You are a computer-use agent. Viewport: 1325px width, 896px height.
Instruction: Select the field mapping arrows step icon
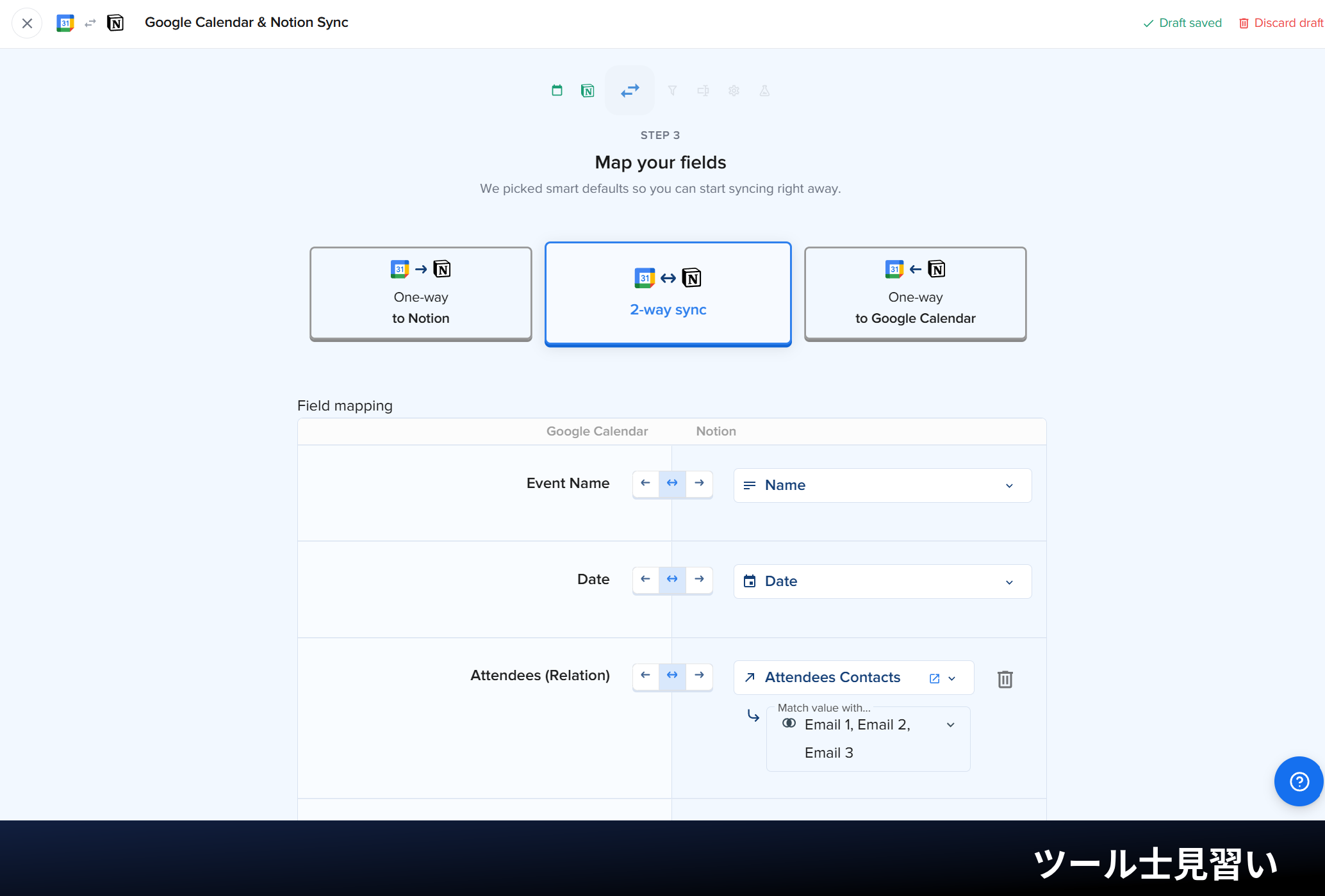[x=630, y=90]
